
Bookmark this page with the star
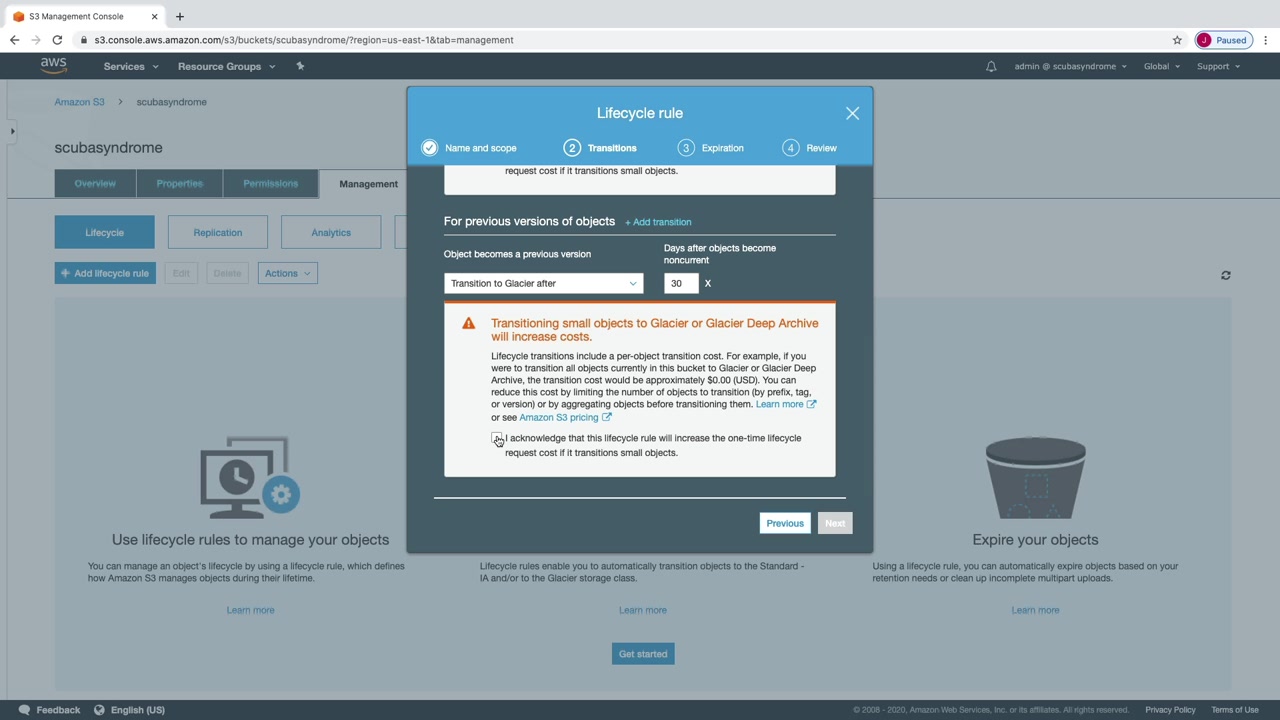tap(1177, 40)
